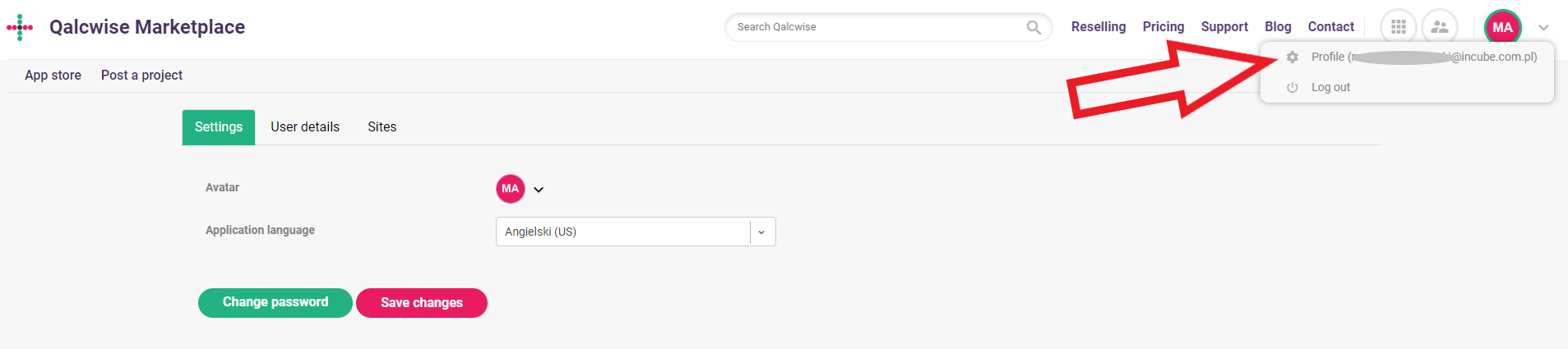Click the search magnifier icon
The image size is (1568, 349).
1034,27
